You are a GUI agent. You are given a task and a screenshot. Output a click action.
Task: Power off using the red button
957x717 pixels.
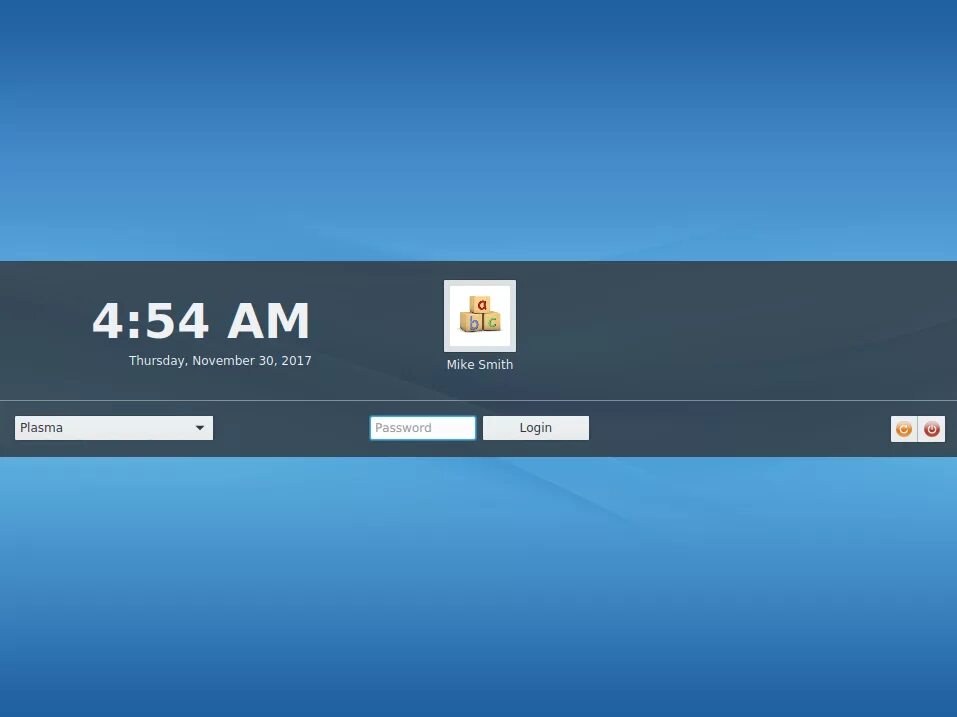(x=931, y=429)
